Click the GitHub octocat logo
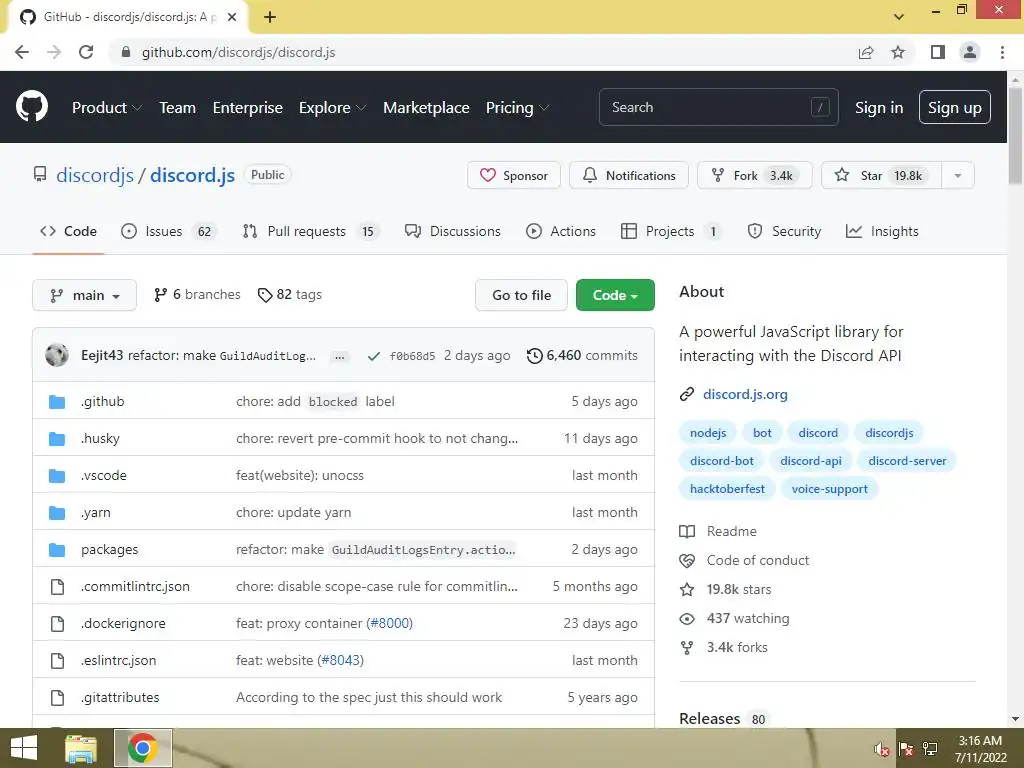Image resolution: width=1024 pixels, height=768 pixels. point(31,107)
